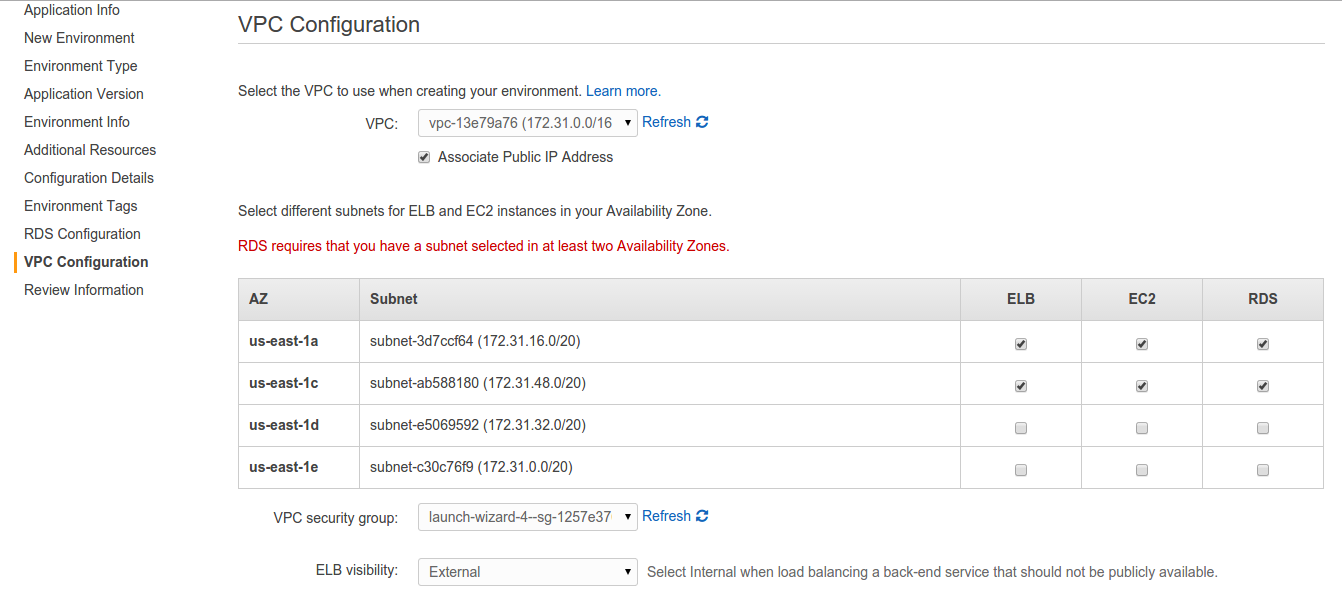Navigate to Configuration Details step
The width and height of the screenshot is (1342, 600).
click(x=89, y=178)
